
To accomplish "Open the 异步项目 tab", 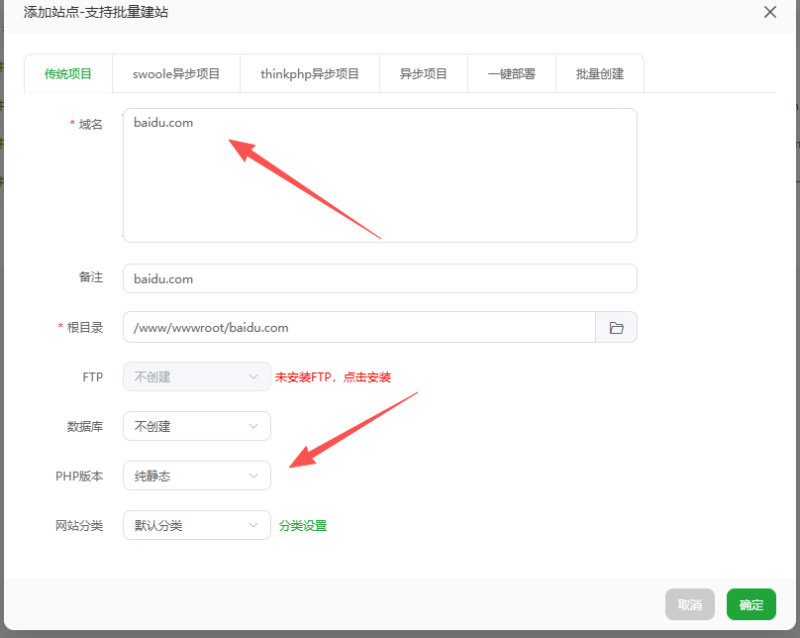I will 423,73.
